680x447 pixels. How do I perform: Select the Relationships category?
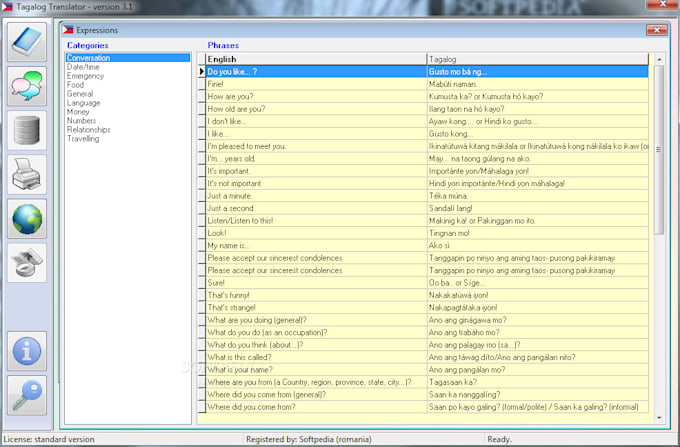(x=88, y=130)
